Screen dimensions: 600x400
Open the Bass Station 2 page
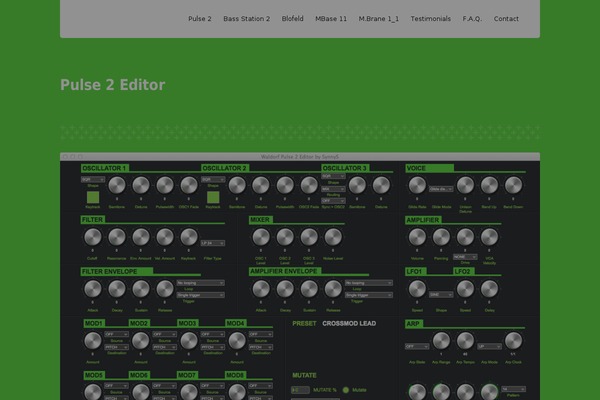click(x=246, y=19)
